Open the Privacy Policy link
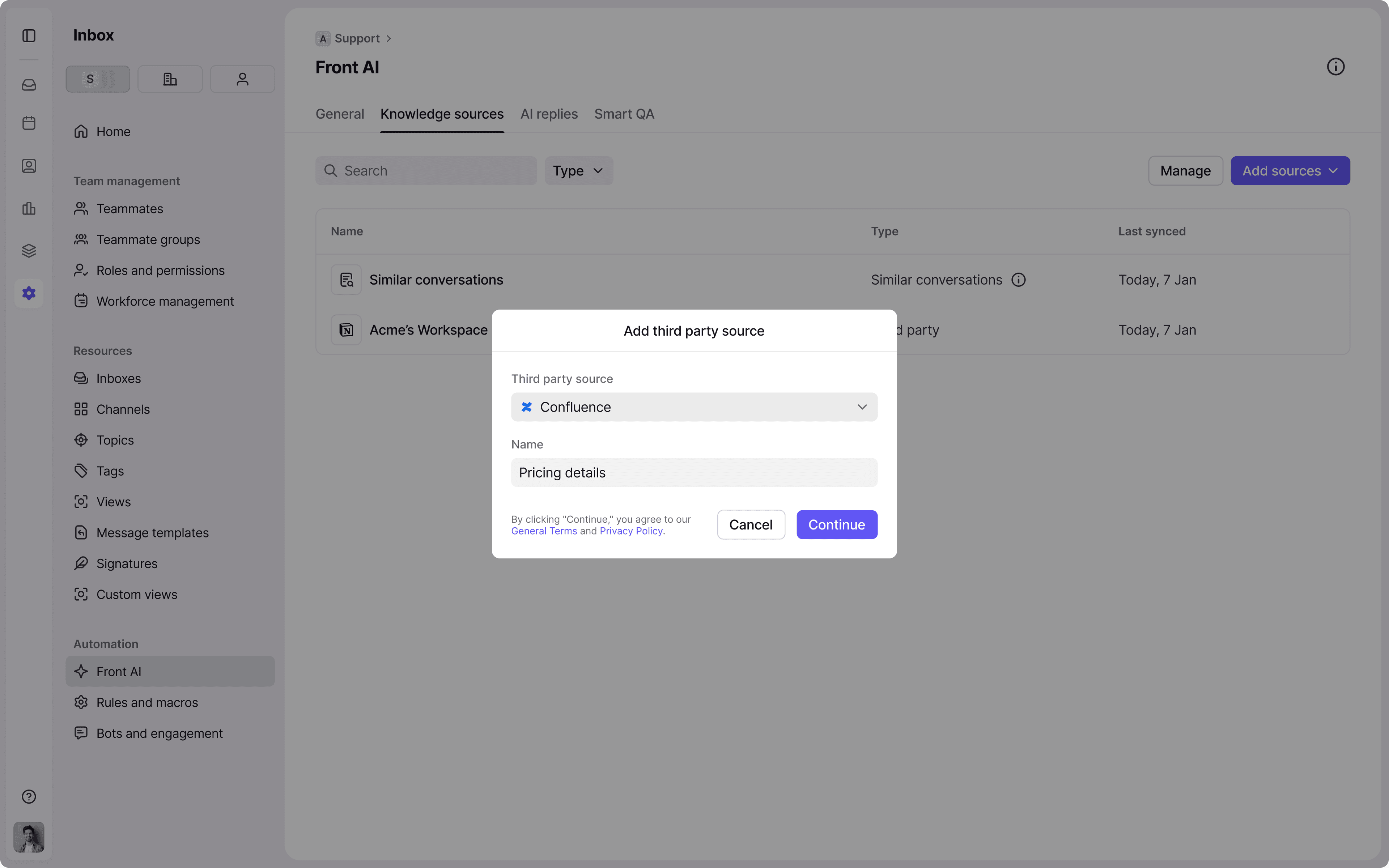 tap(630, 531)
